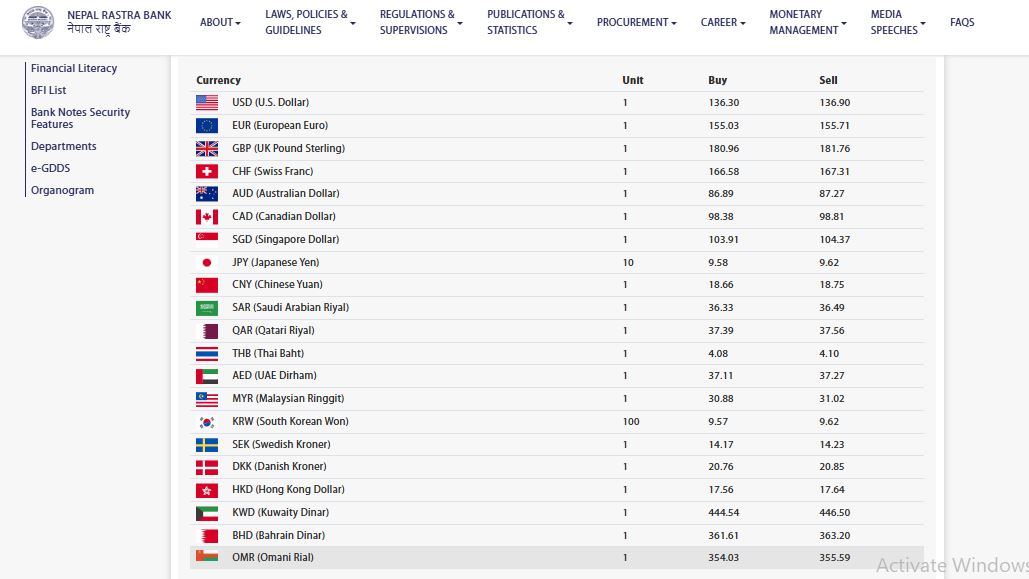Screen dimensions: 1029x579
Task: Open the Organogram sidebar link
Action: click(x=62, y=190)
